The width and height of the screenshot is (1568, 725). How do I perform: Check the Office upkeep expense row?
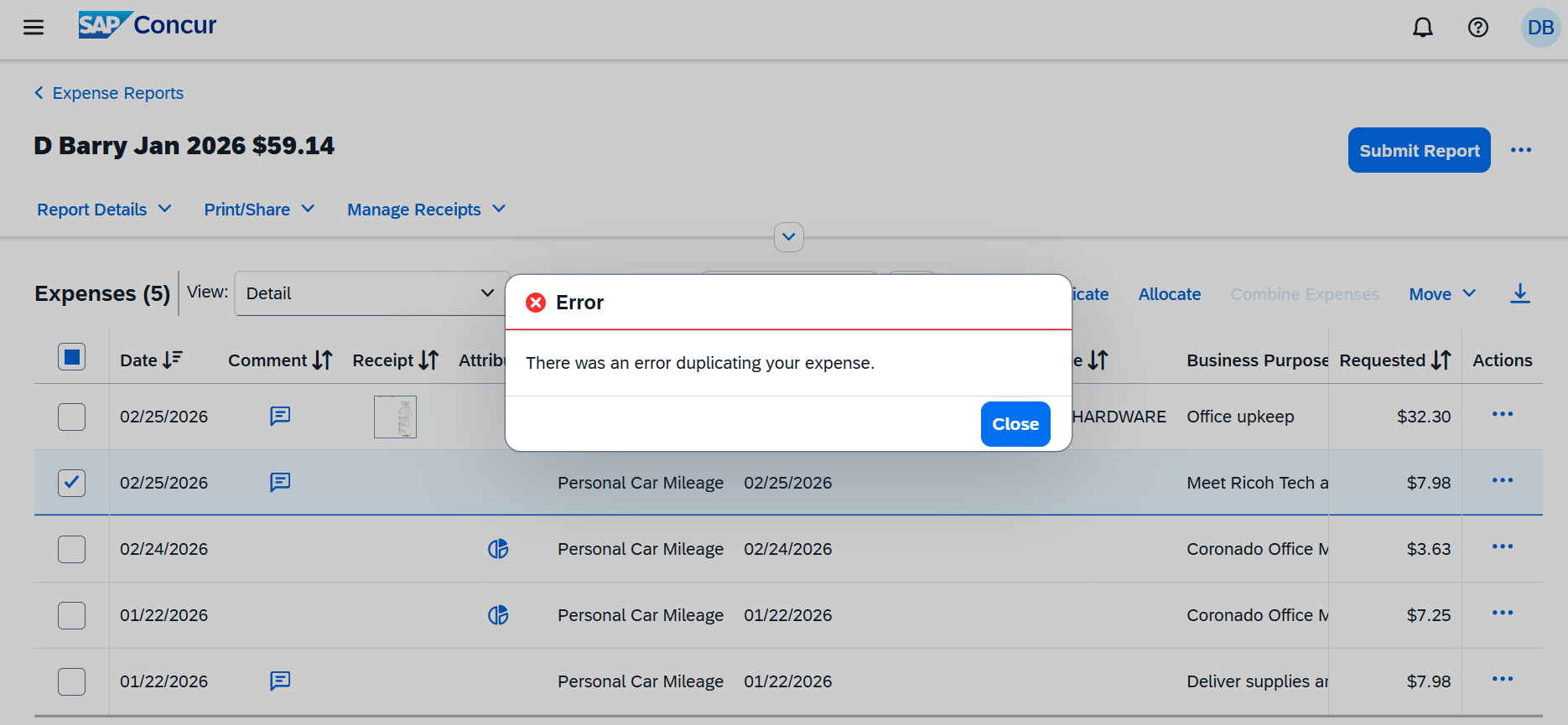click(72, 417)
